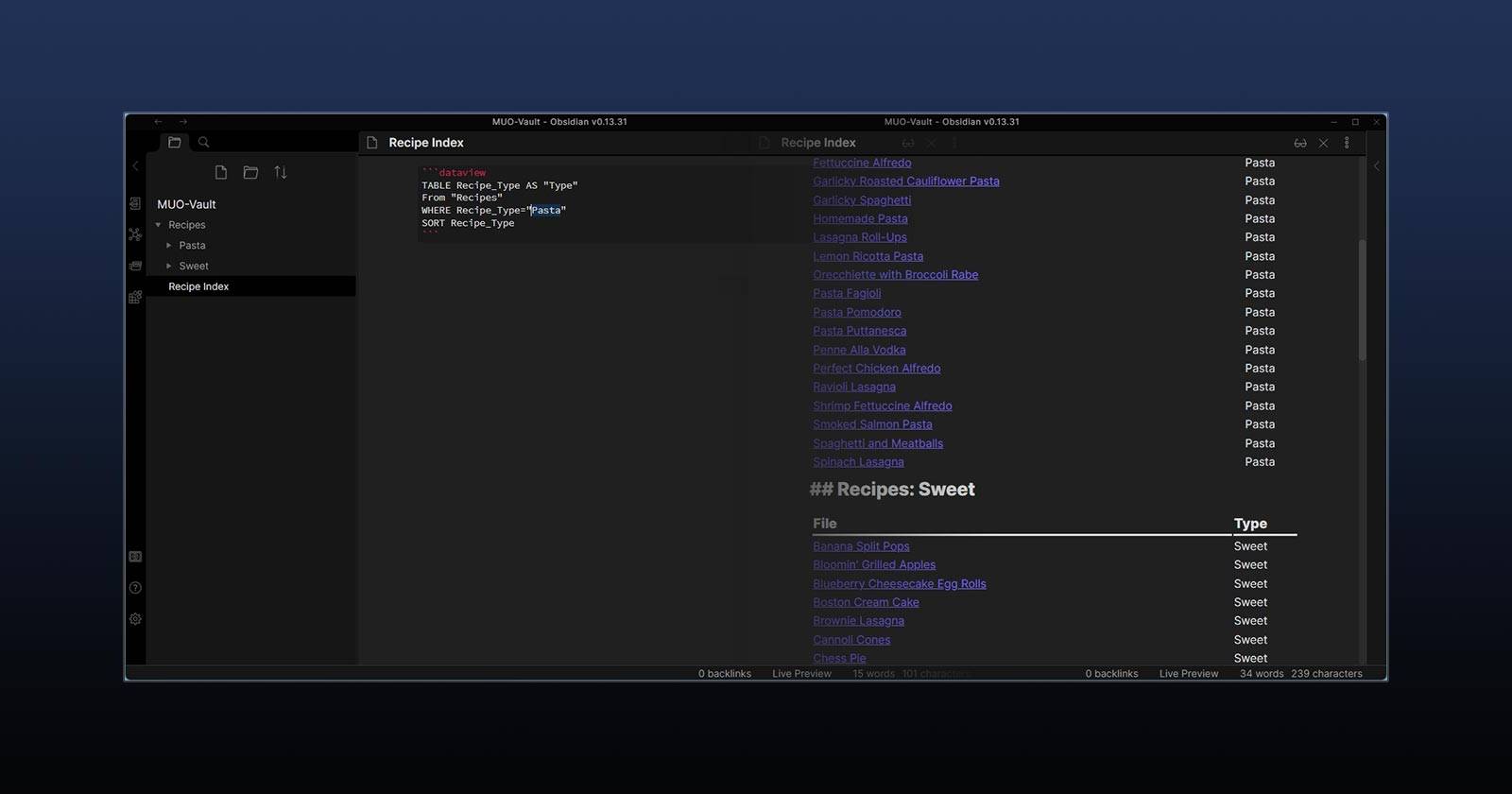
Task: Click the SORT Recipe_Type line
Action: pyautogui.click(x=468, y=223)
